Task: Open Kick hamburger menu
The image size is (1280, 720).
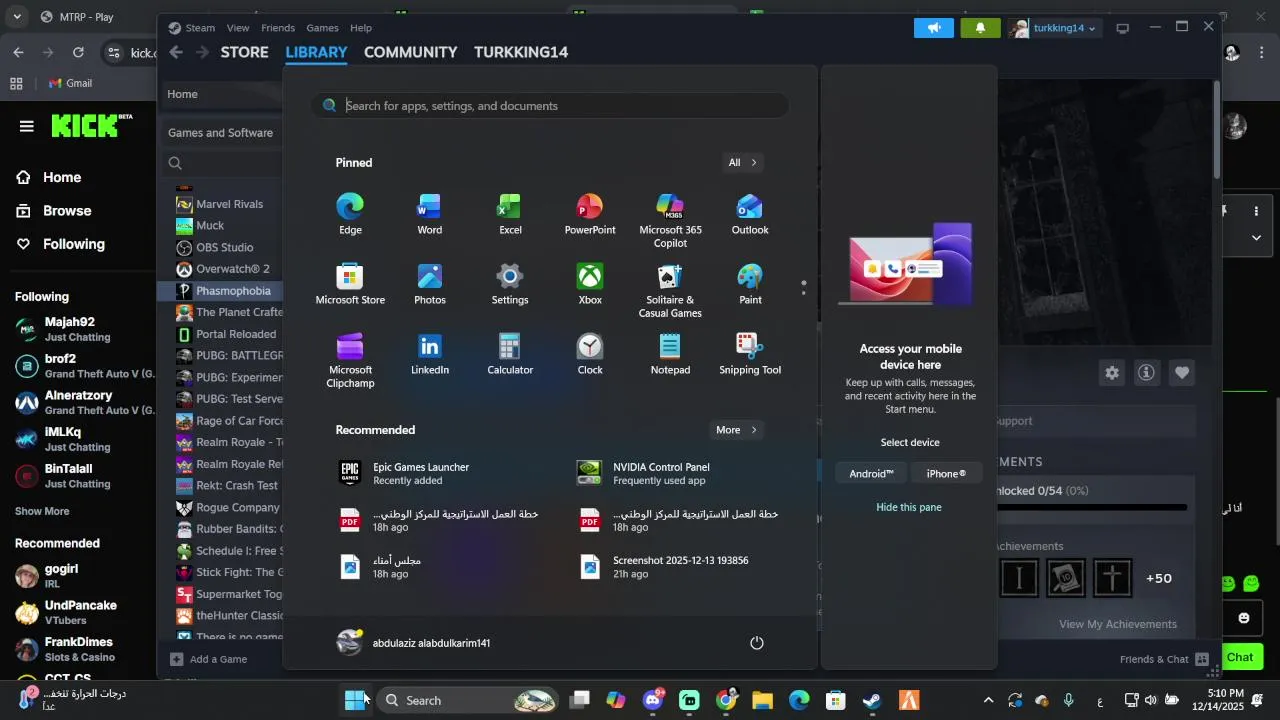Action: (26, 126)
